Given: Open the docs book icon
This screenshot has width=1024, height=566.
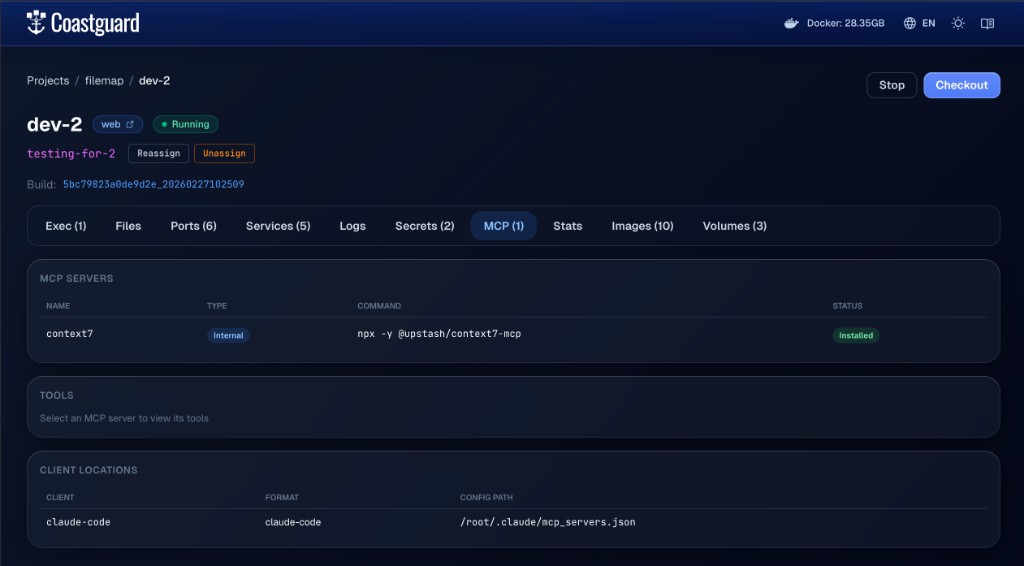Looking at the screenshot, I should pyautogui.click(x=987, y=24).
